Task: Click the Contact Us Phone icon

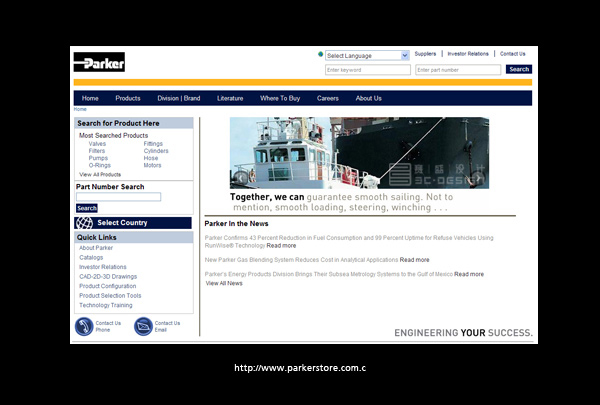Action: pyautogui.click(x=84, y=327)
